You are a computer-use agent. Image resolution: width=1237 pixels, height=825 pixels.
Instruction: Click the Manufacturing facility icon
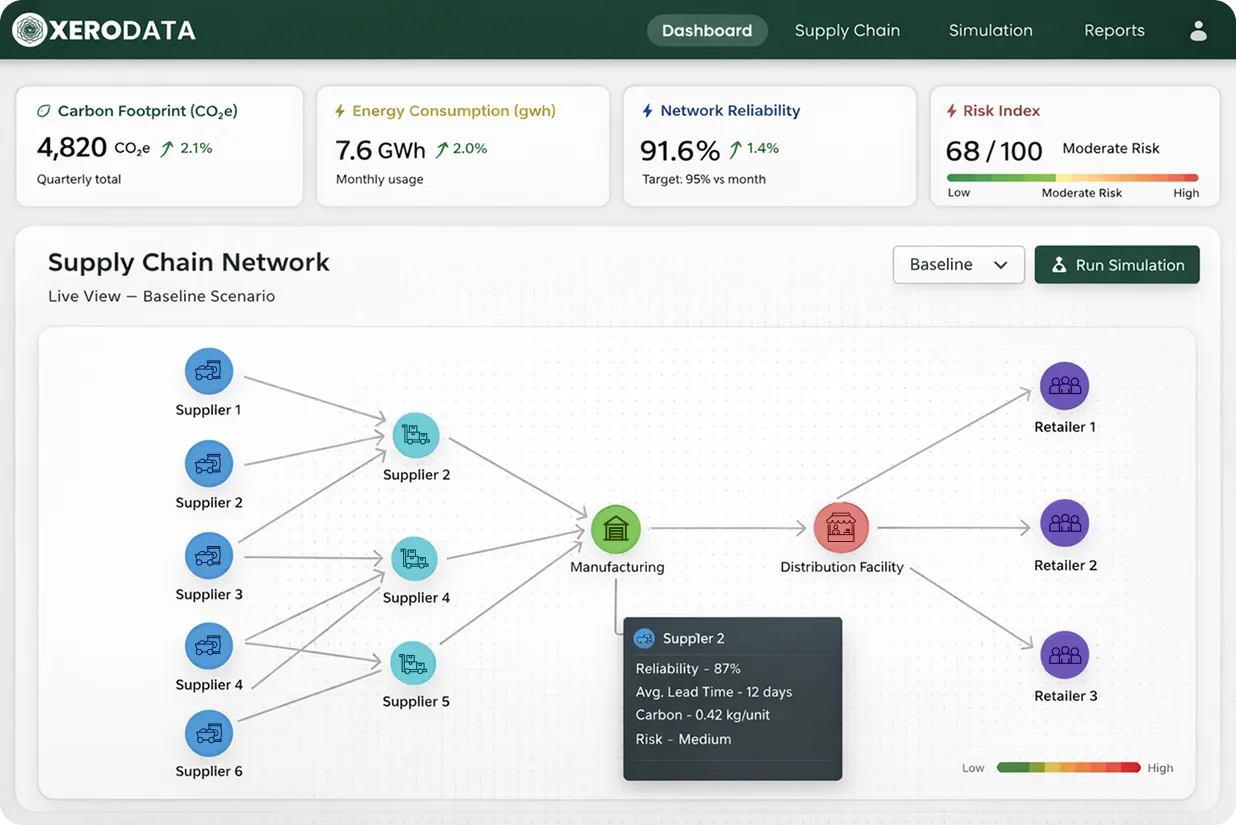pyautogui.click(x=615, y=528)
